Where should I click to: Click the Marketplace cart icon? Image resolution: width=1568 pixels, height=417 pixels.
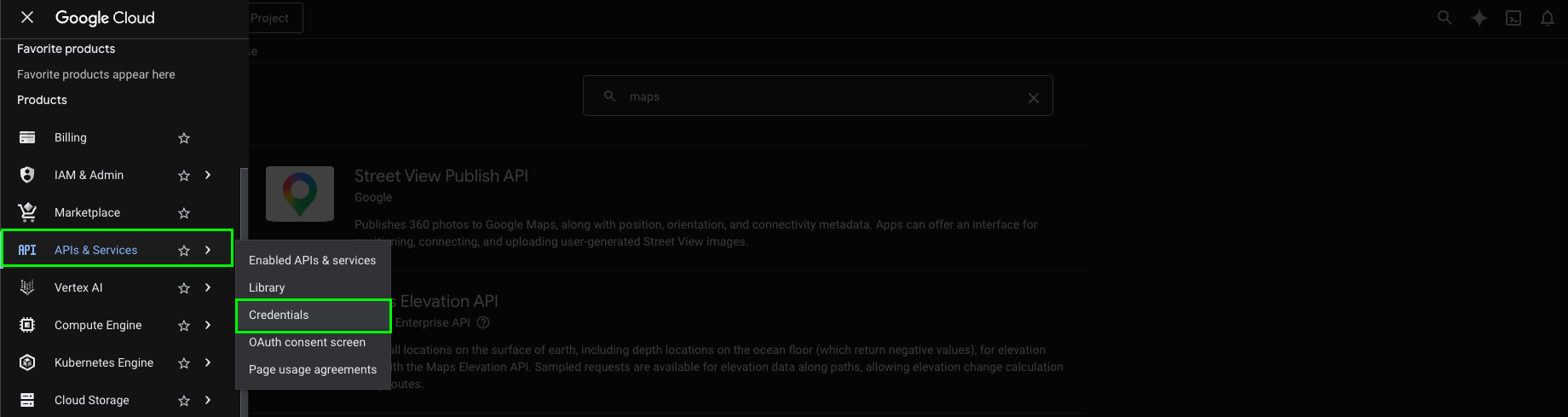pos(27,212)
